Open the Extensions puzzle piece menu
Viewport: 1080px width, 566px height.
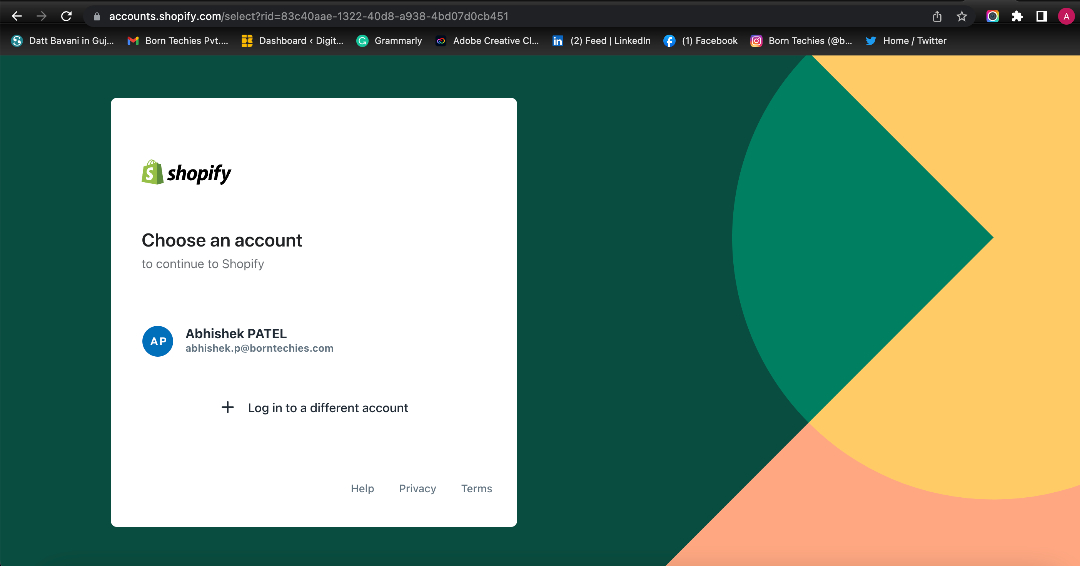coord(1017,16)
